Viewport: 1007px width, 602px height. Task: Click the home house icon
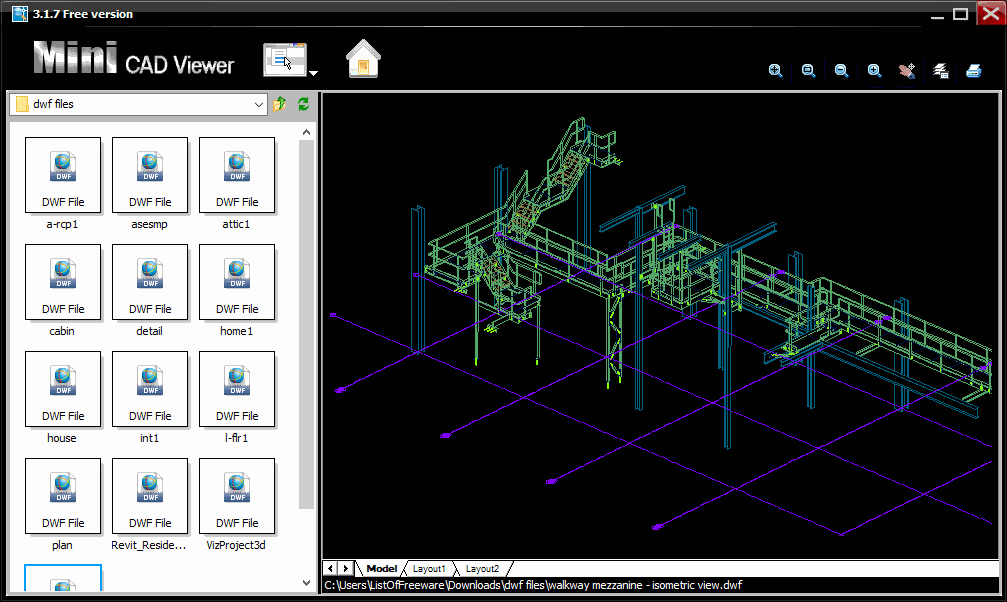[x=363, y=59]
